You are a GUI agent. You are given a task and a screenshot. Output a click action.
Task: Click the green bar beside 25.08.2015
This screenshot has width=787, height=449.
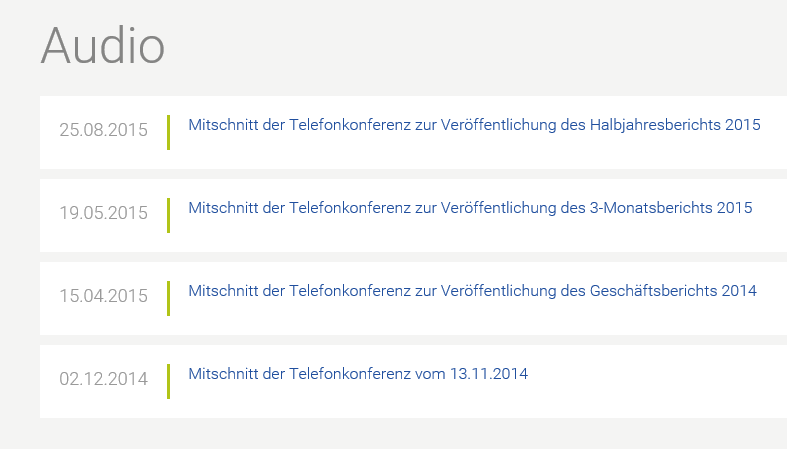pos(168,132)
